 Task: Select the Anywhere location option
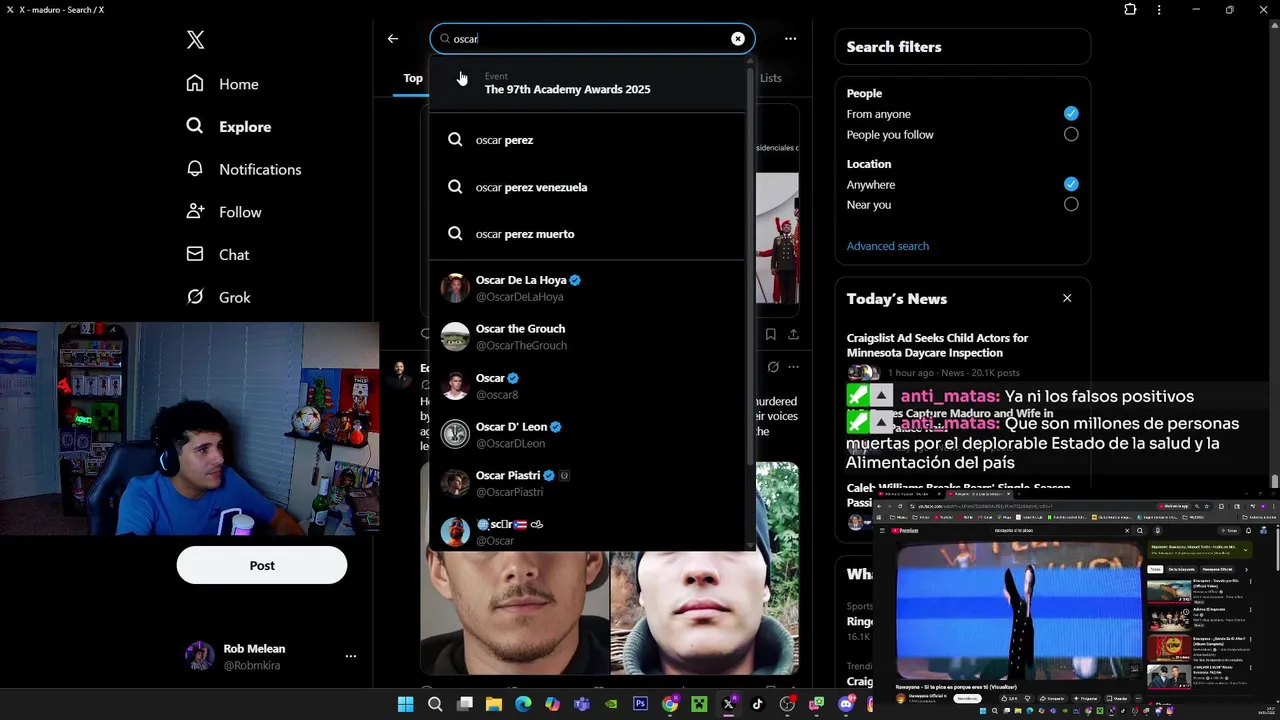coord(1071,184)
